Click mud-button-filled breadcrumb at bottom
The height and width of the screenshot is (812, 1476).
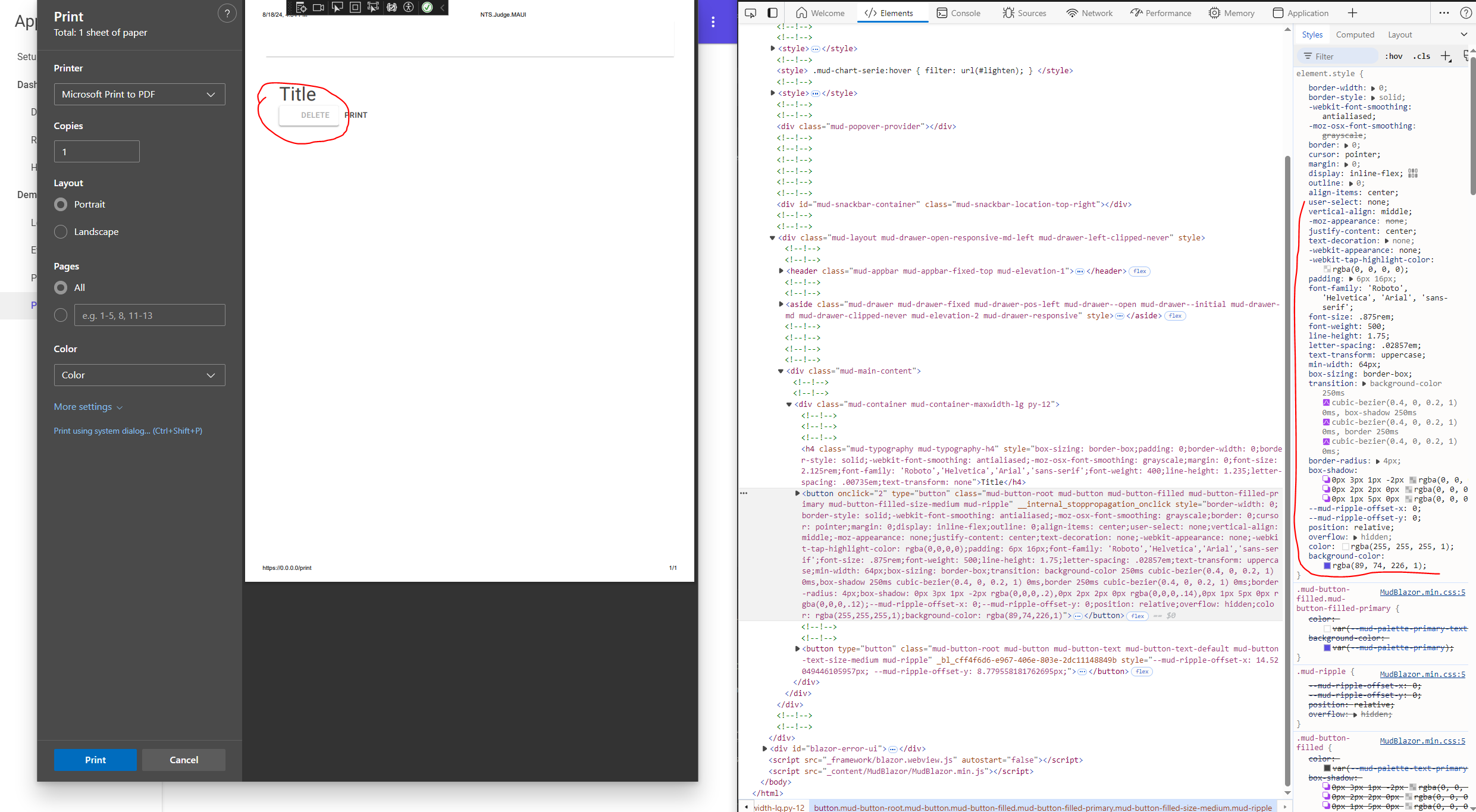[1042, 807]
